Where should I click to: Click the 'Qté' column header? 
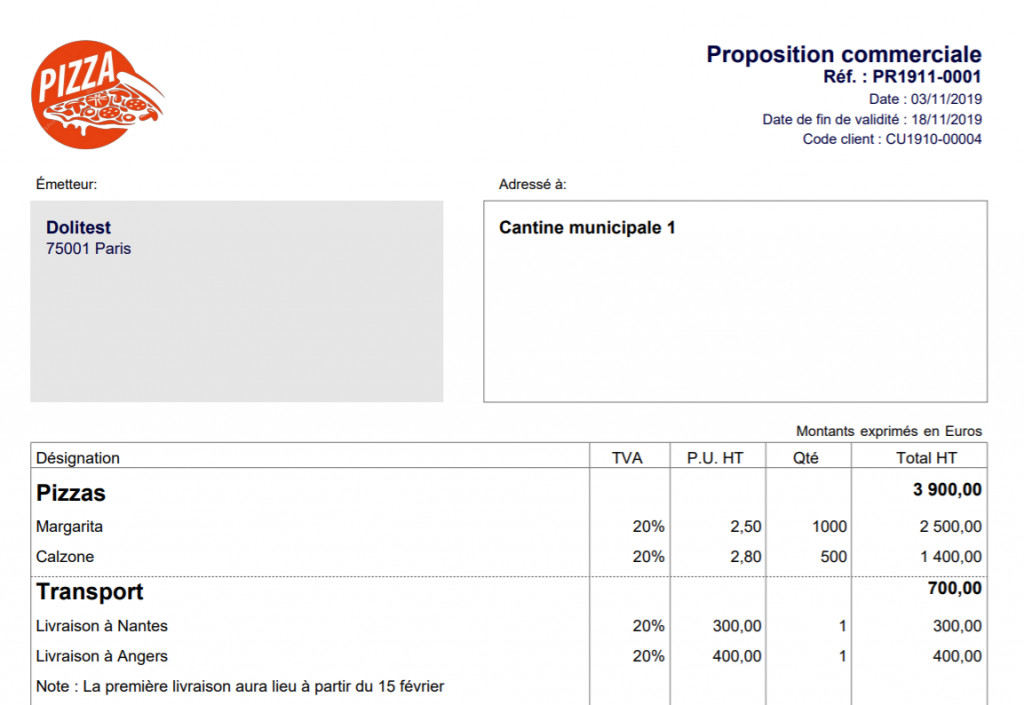pyautogui.click(x=805, y=458)
